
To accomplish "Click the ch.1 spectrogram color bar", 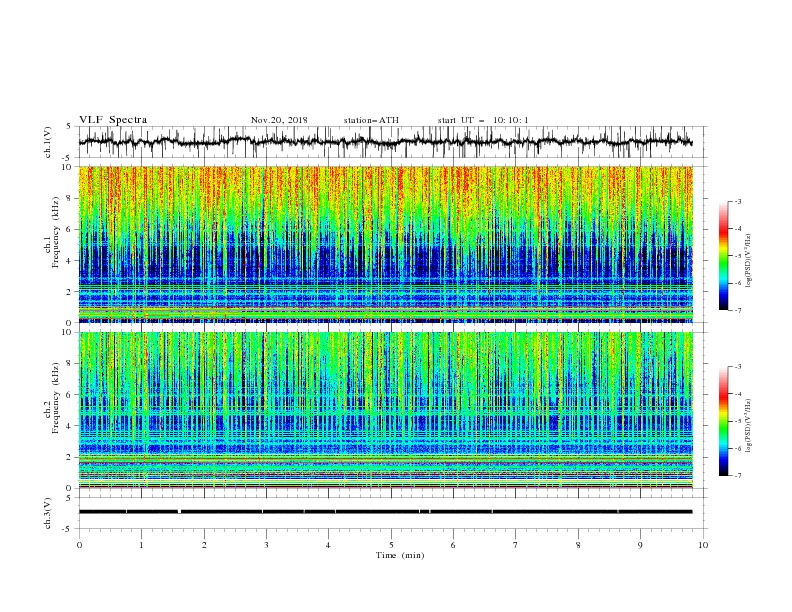I will [724, 256].
